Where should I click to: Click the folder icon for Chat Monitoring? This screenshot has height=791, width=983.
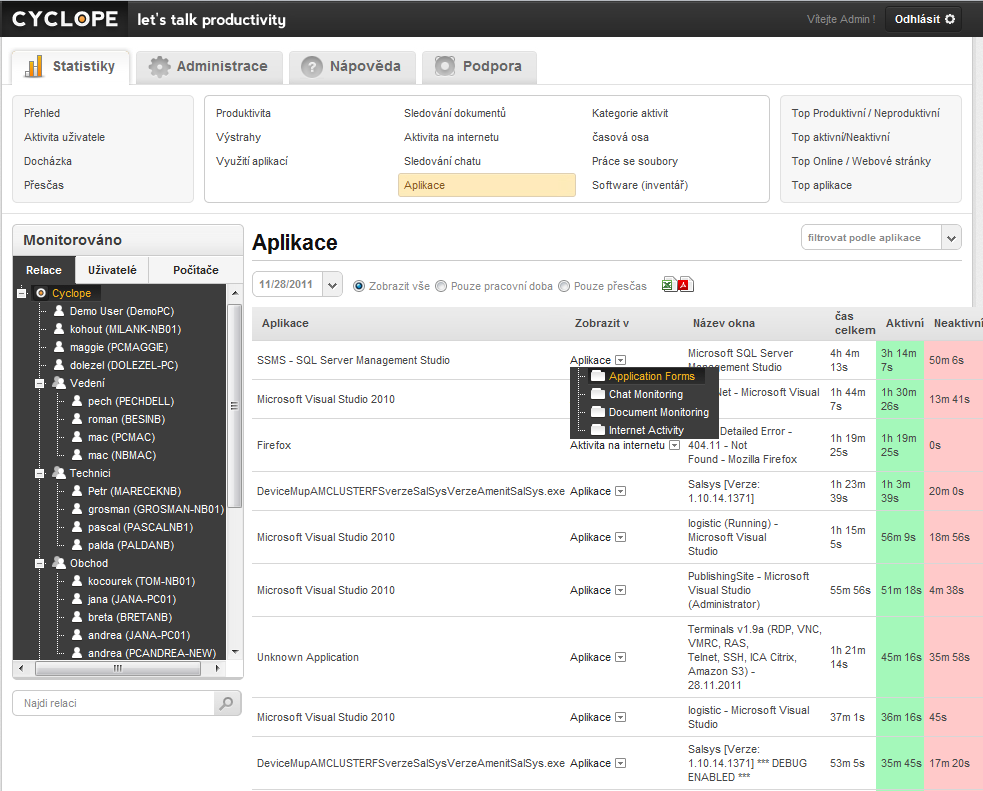pos(598,394)
